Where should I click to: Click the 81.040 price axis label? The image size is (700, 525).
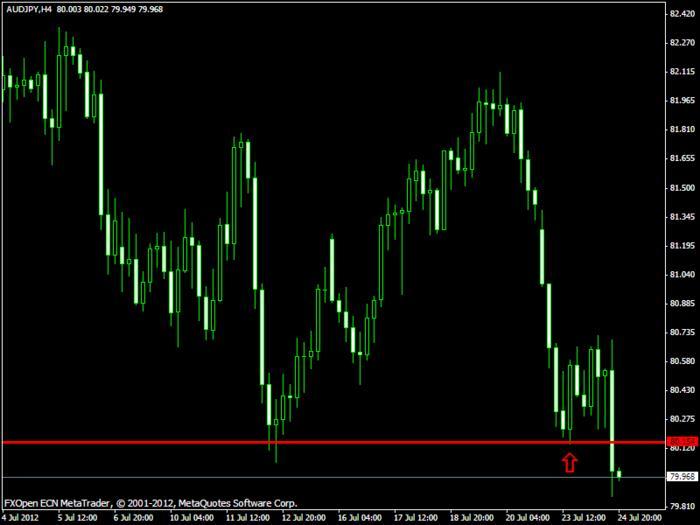(x=683, y=275)
